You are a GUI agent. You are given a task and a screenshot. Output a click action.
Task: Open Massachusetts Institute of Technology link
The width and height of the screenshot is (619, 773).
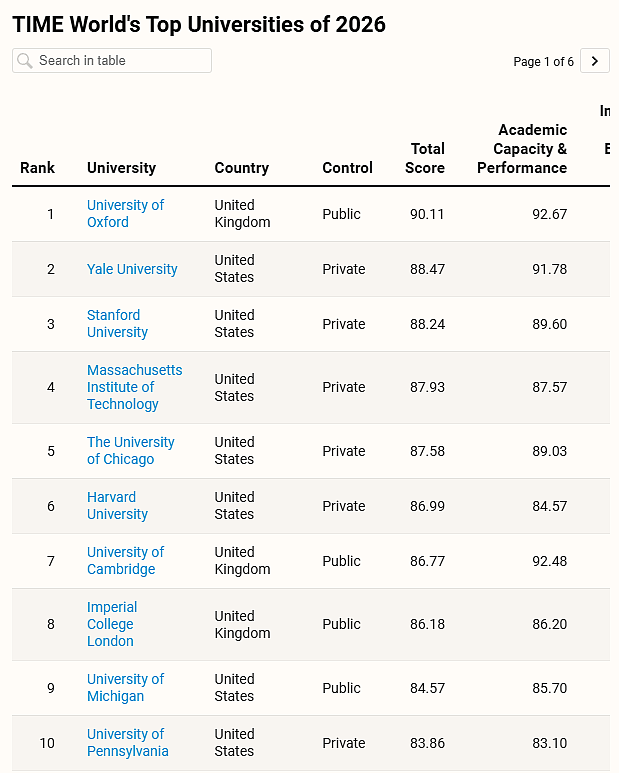click(135, 387)
